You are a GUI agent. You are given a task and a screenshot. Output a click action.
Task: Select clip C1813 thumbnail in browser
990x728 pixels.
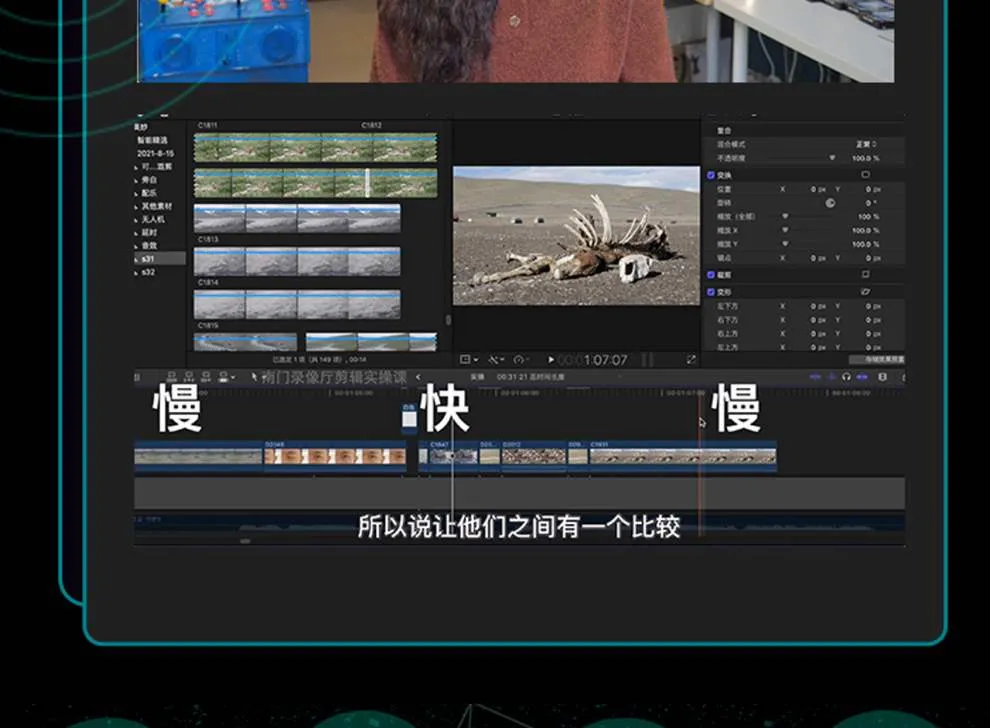click(297, 261)
